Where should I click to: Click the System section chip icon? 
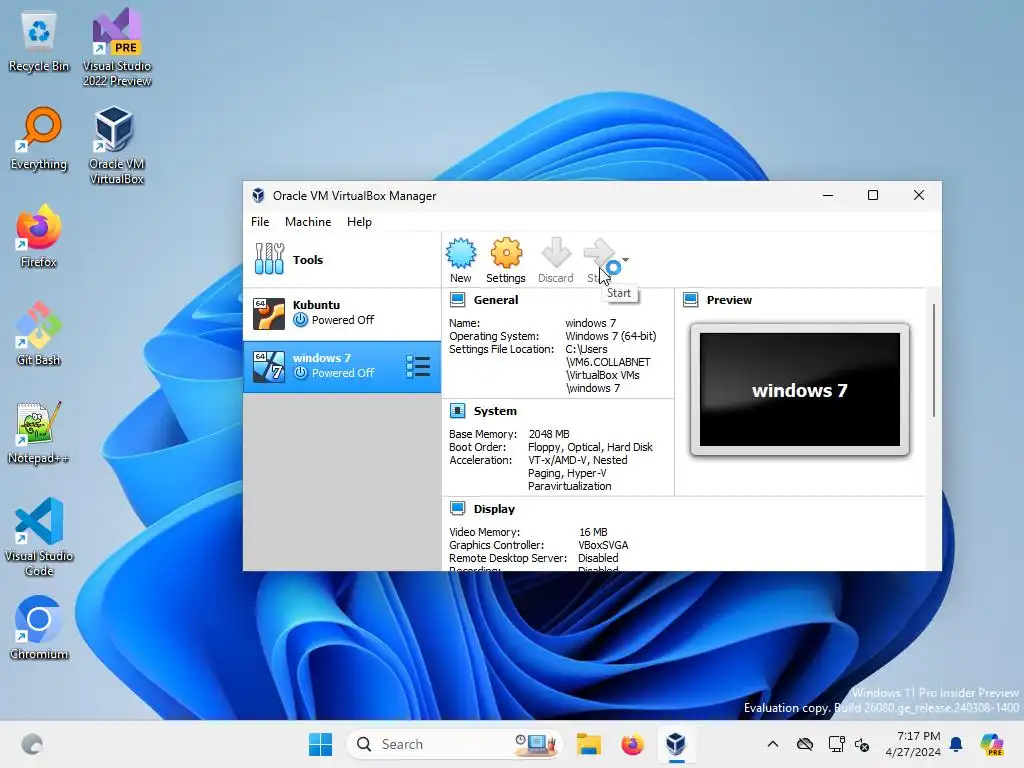[458, 411]
